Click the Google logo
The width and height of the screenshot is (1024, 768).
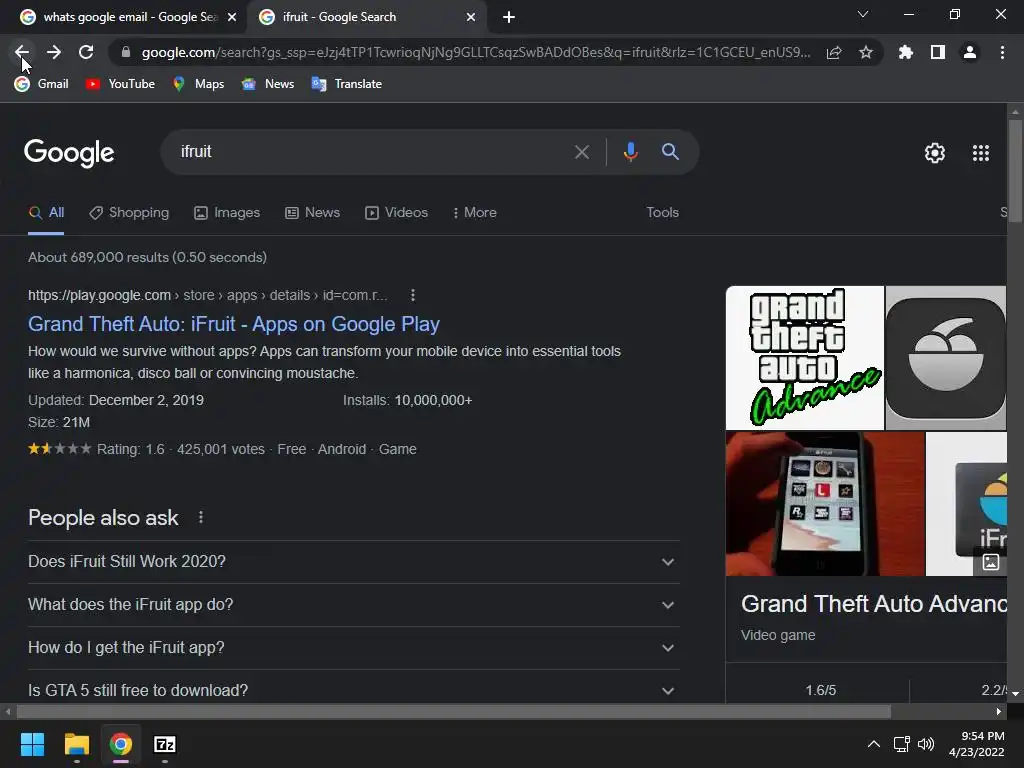click(69, 153)
